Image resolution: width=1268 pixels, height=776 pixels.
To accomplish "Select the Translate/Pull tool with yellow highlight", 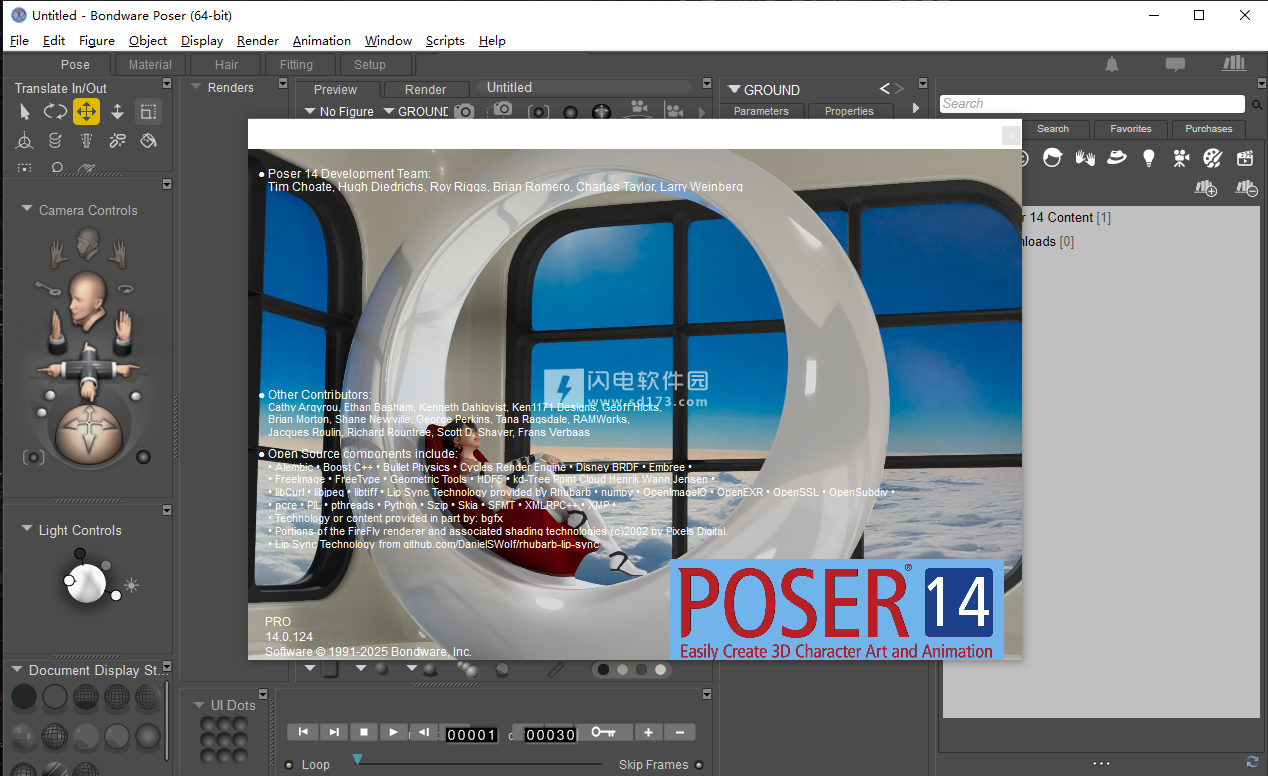I will pos(86,112).
